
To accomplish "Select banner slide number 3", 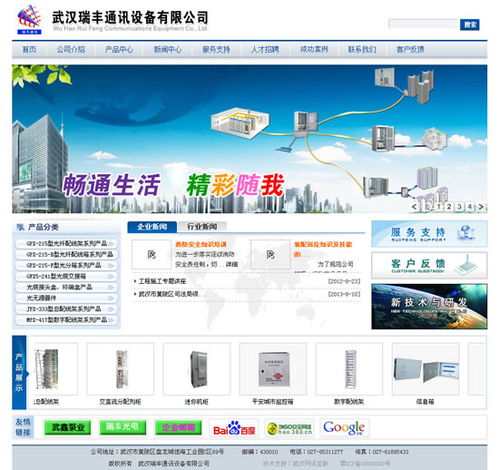I will pyautogui.click(x=460, y=207).
